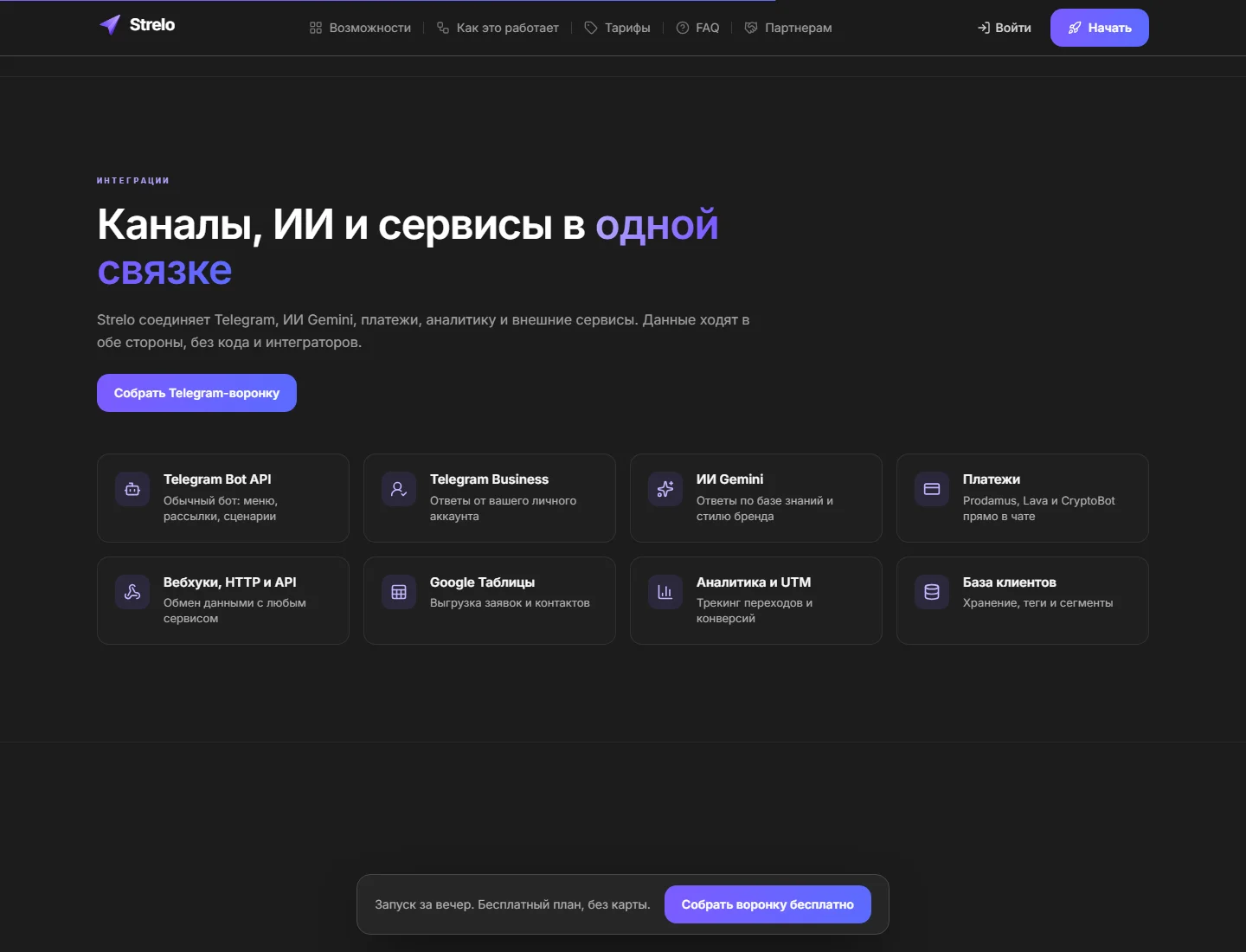Image resolution: width=1246 pixels, height=952 pixels.
Task: Select the Telegram Bot API card title
Action: (217, 479)
